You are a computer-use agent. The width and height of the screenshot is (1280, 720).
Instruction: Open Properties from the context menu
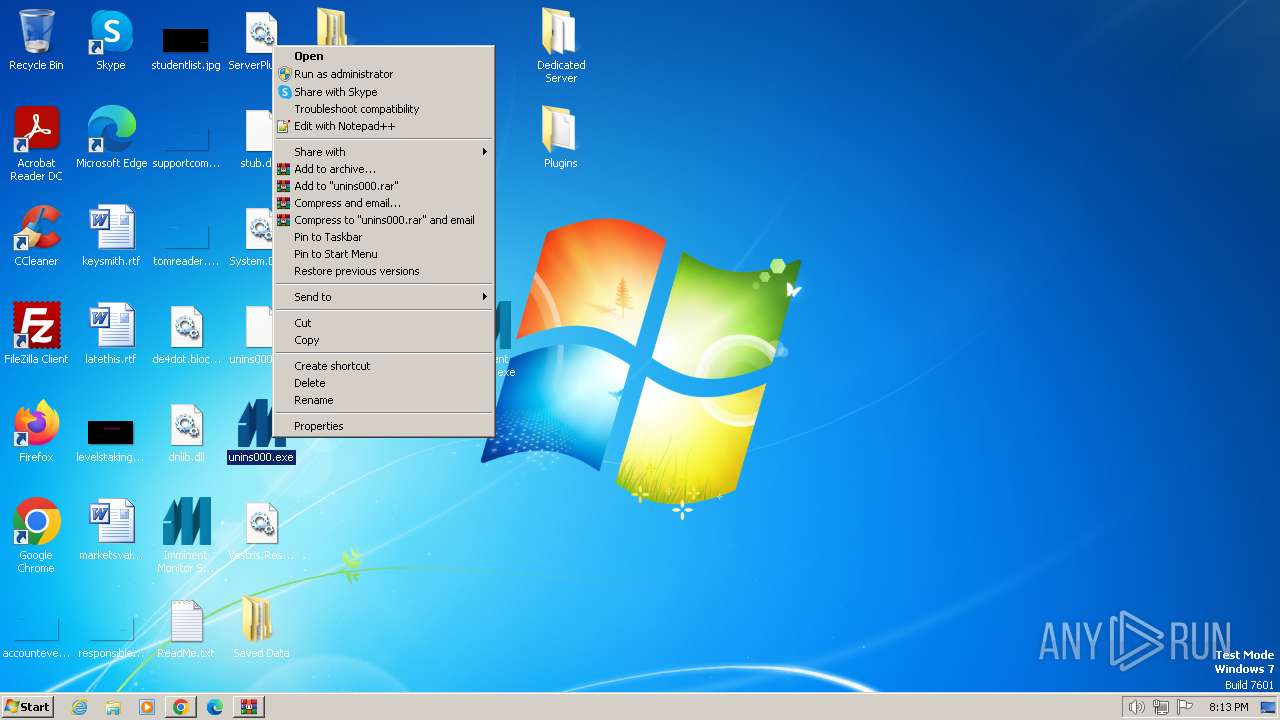point(384,426)
